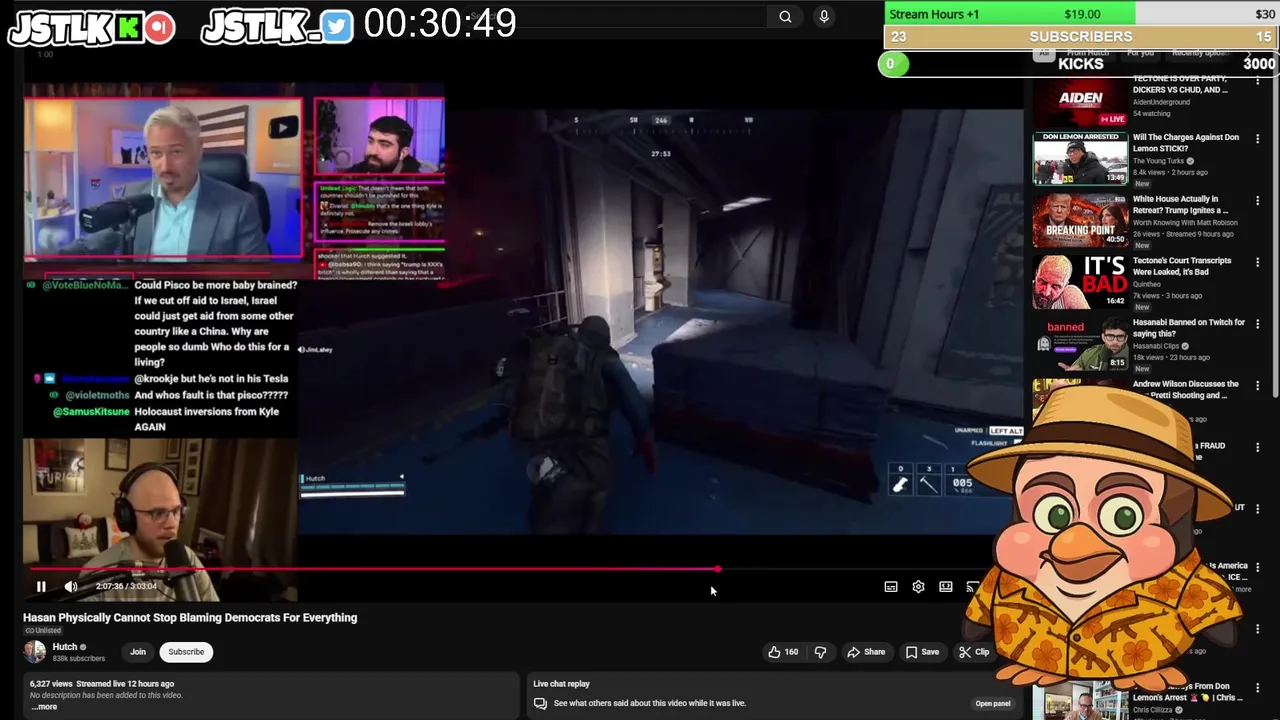Start voice search with the microphone icon
1280x720 pixels.
pyautogui.click(x=824, y=16)
